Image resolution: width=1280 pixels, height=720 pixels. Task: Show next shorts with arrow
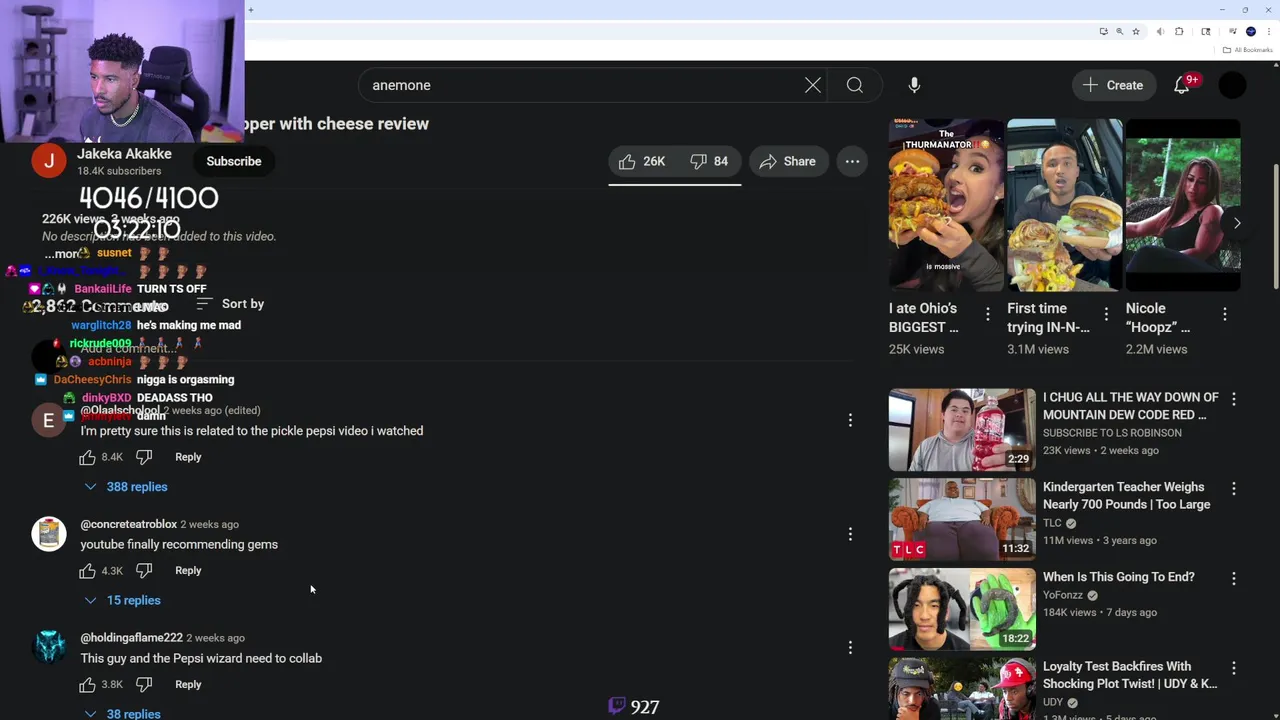click(x=1237, y=223)
